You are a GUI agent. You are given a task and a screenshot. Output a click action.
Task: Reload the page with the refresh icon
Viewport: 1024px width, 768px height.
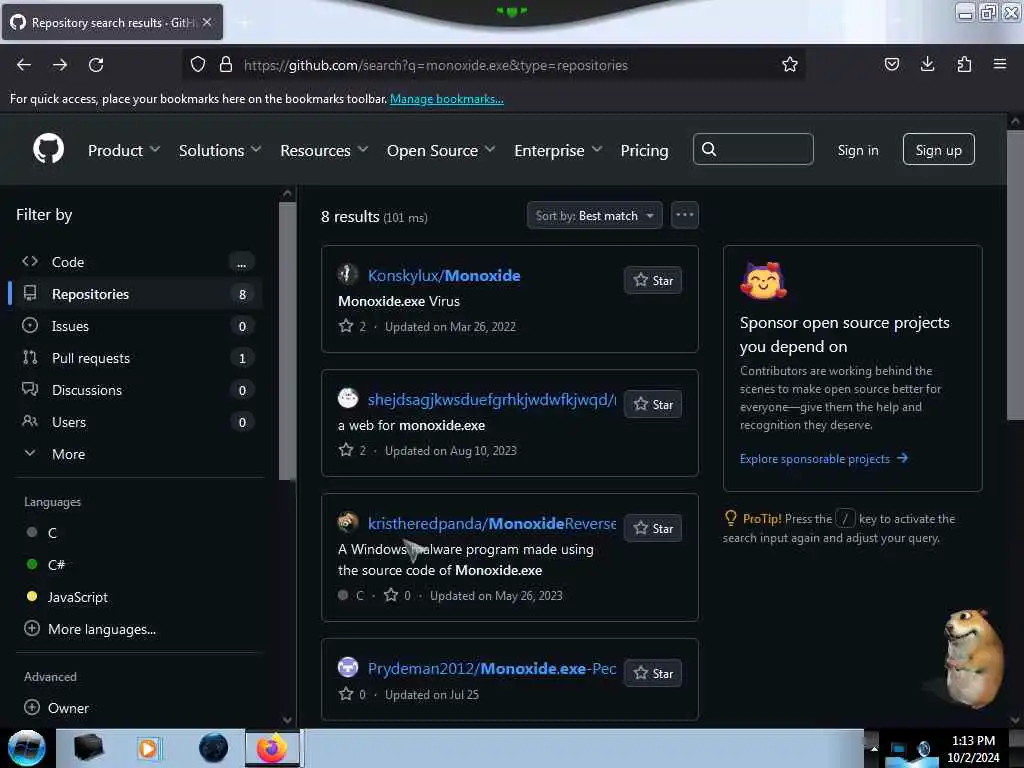pos(96,65)
